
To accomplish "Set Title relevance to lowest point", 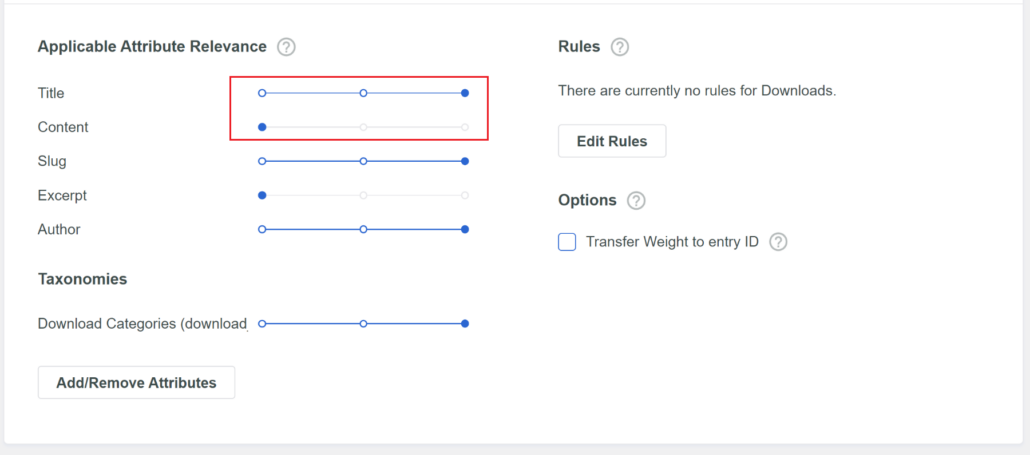I will point(262,93).
